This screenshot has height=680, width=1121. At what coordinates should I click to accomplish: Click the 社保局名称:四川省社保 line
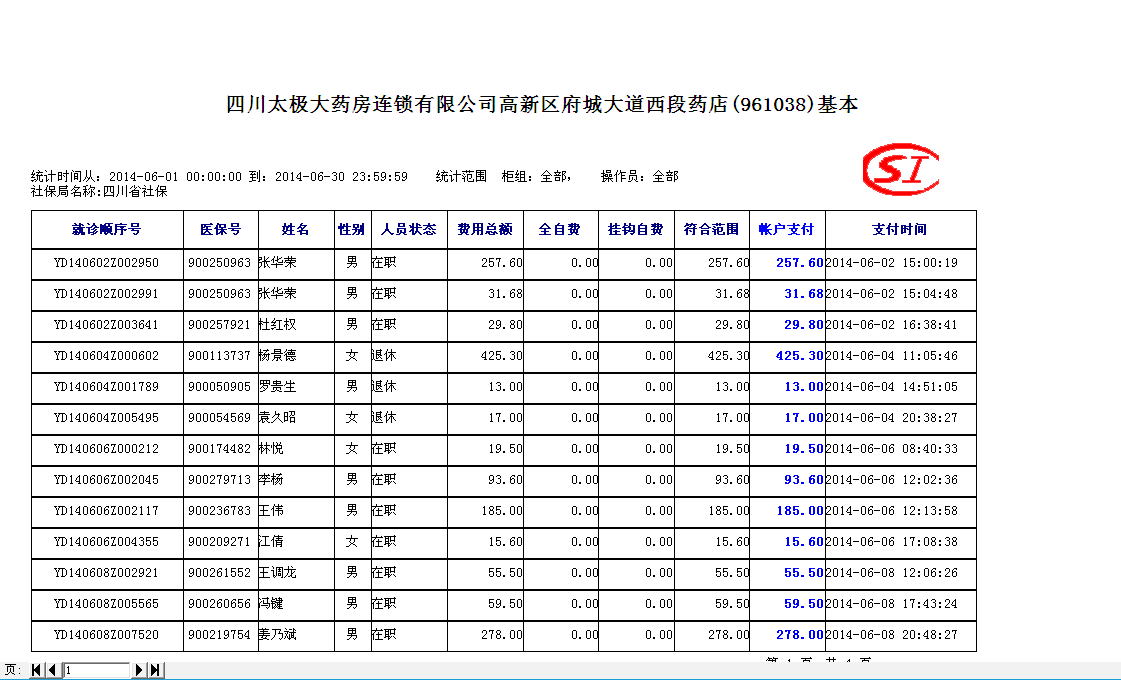tap(99, 192)
